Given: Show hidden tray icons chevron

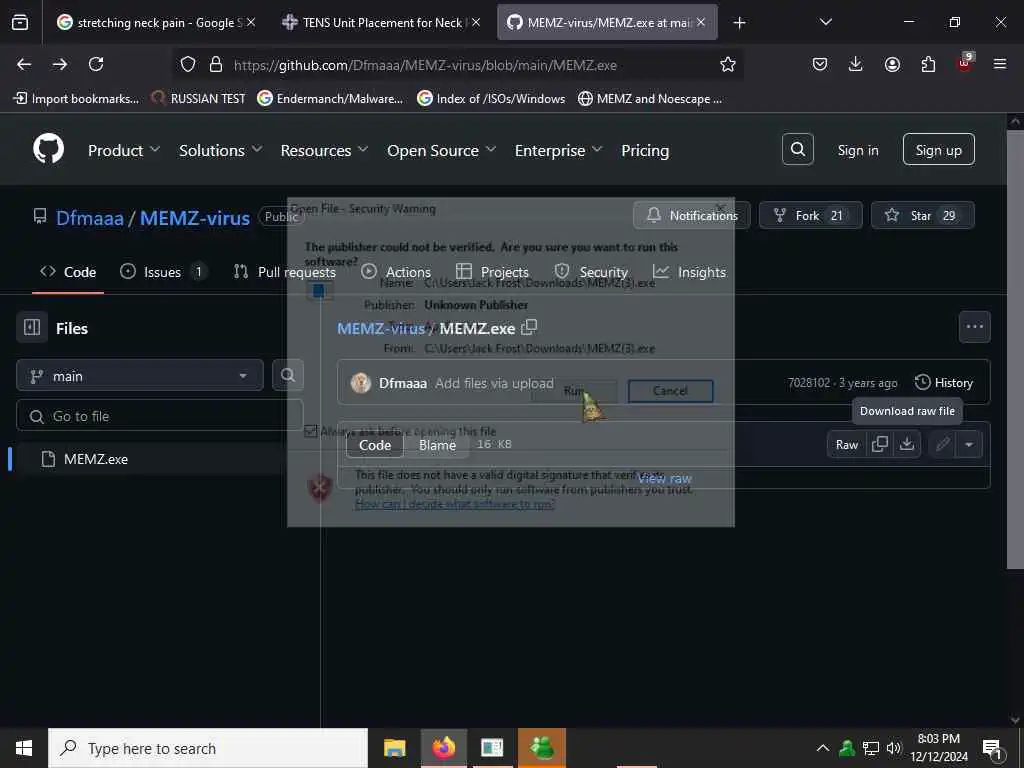Looking at the screenshot, I should [x=823, y=748].
